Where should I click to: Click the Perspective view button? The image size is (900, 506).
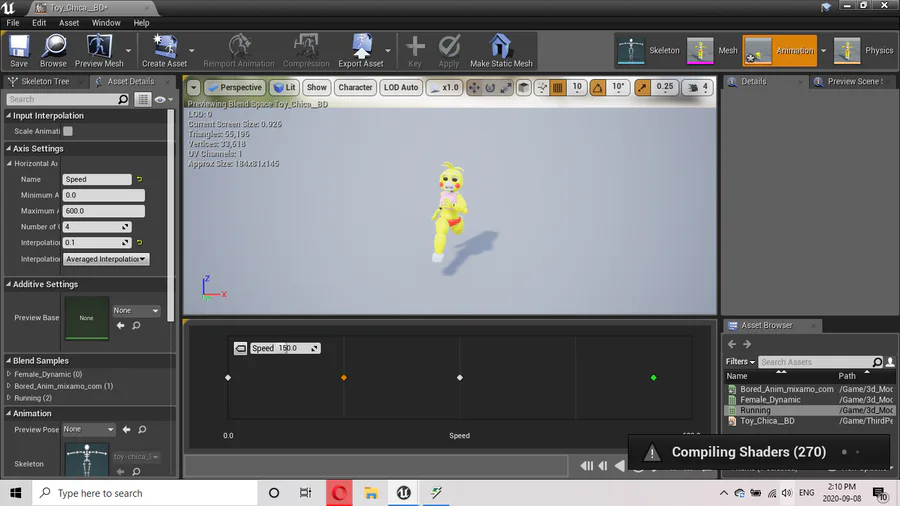pyautogui.click(x=235, y=87)
